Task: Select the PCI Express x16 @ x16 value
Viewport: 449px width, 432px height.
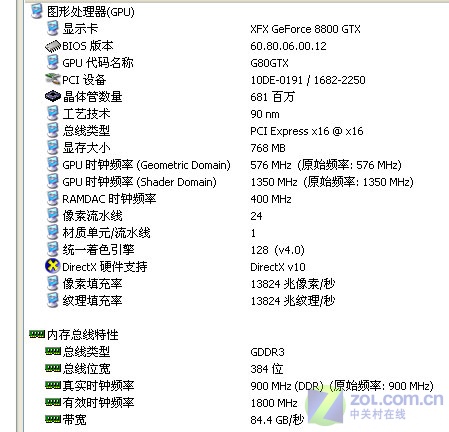Action: [307, 131]
